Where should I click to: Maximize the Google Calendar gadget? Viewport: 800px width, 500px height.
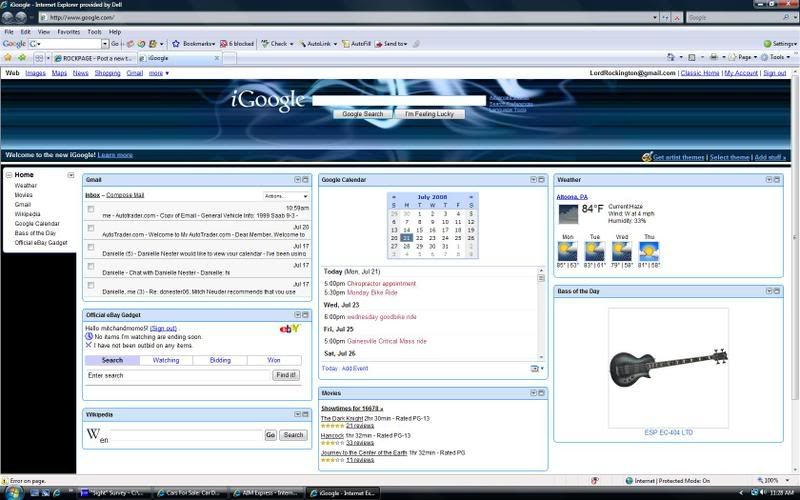(x=541, y=180)
